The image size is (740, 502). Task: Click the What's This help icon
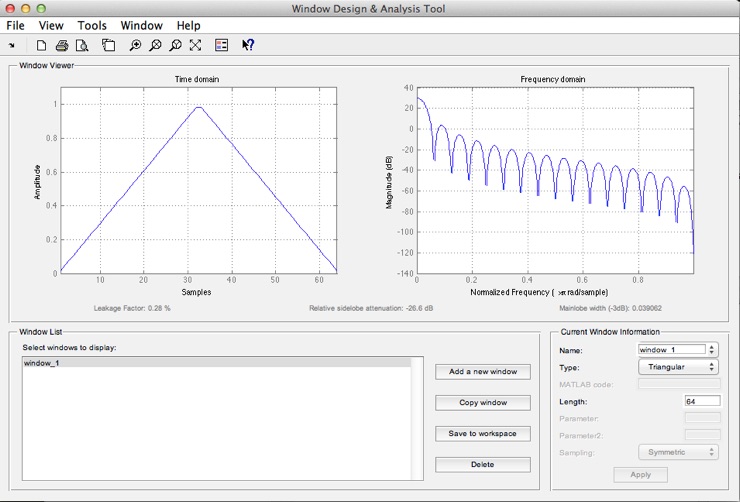(x=248, y=45)
